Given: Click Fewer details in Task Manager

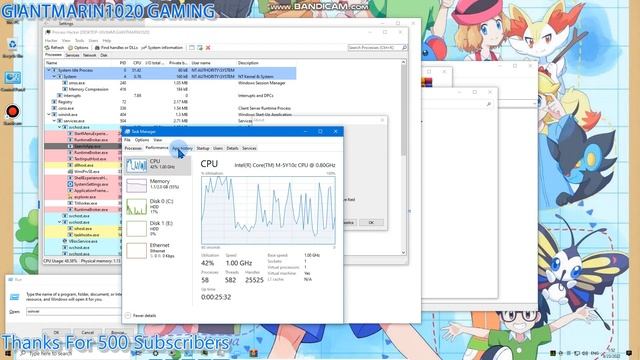Looking at the screenshot, I should pos(140,316).
